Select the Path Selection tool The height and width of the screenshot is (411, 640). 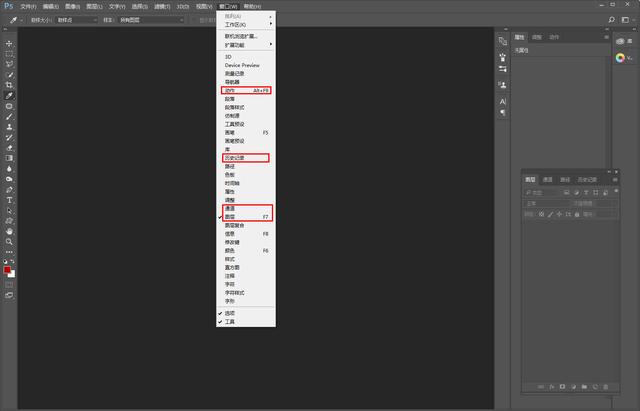pos(9,211)
